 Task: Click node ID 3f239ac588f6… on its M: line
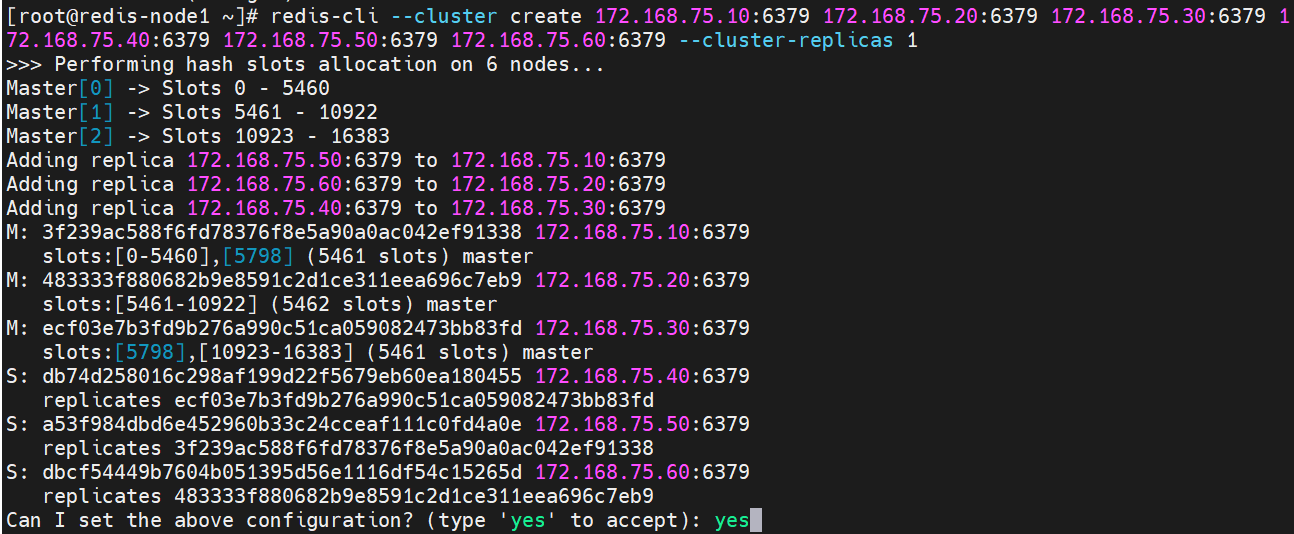(283, 232)
